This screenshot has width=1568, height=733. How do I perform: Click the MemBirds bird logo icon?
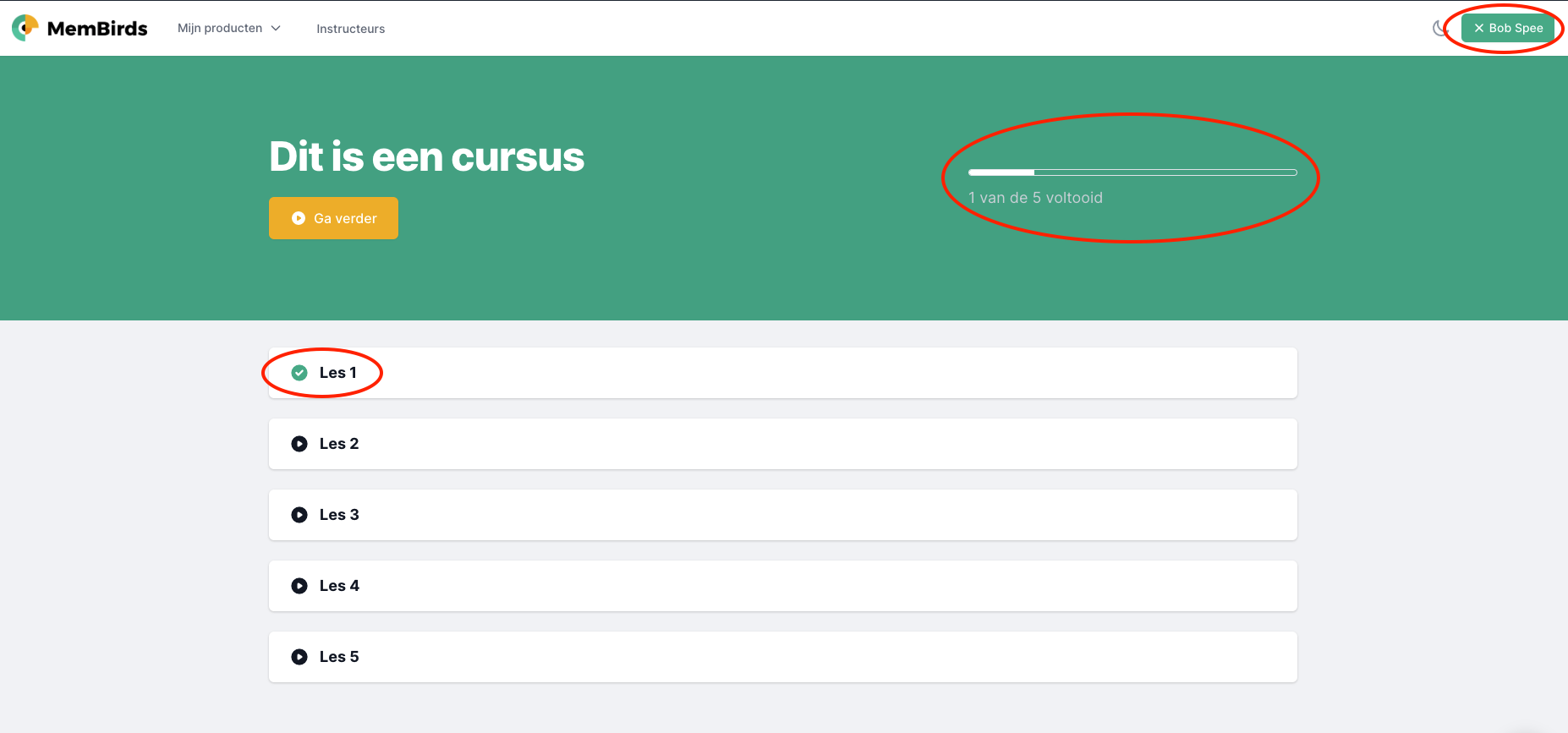25,28
